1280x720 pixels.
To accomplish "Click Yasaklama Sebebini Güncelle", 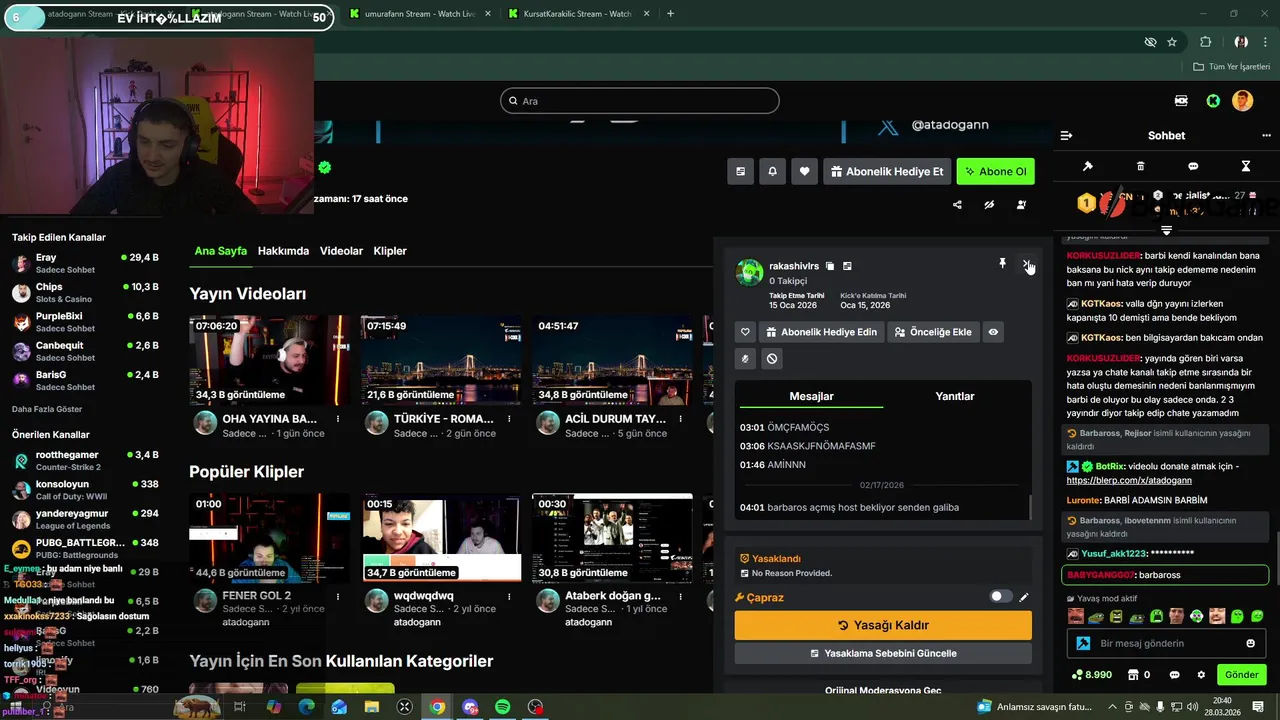I will point(883,653).
